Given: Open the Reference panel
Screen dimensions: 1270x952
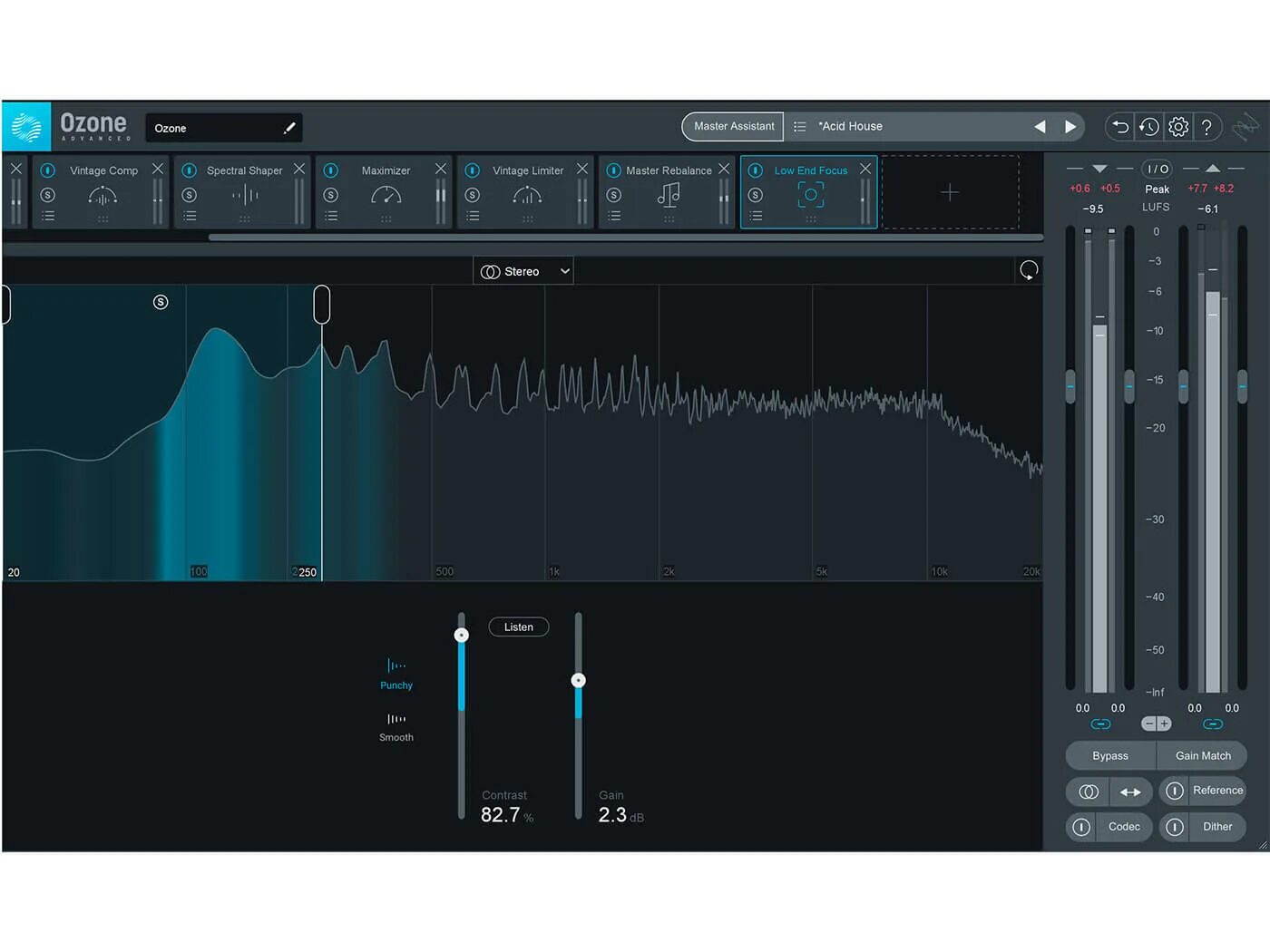Looking at the screenshot, I should point(1218,791).
